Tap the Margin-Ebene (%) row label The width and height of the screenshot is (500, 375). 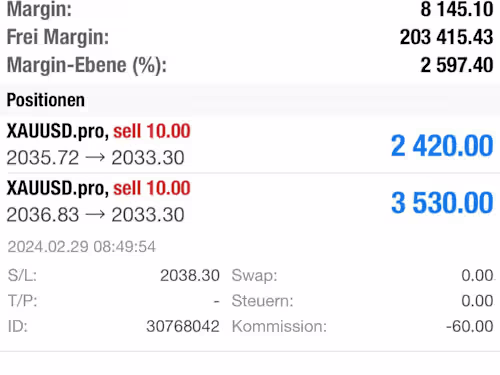tap(87, 65)
